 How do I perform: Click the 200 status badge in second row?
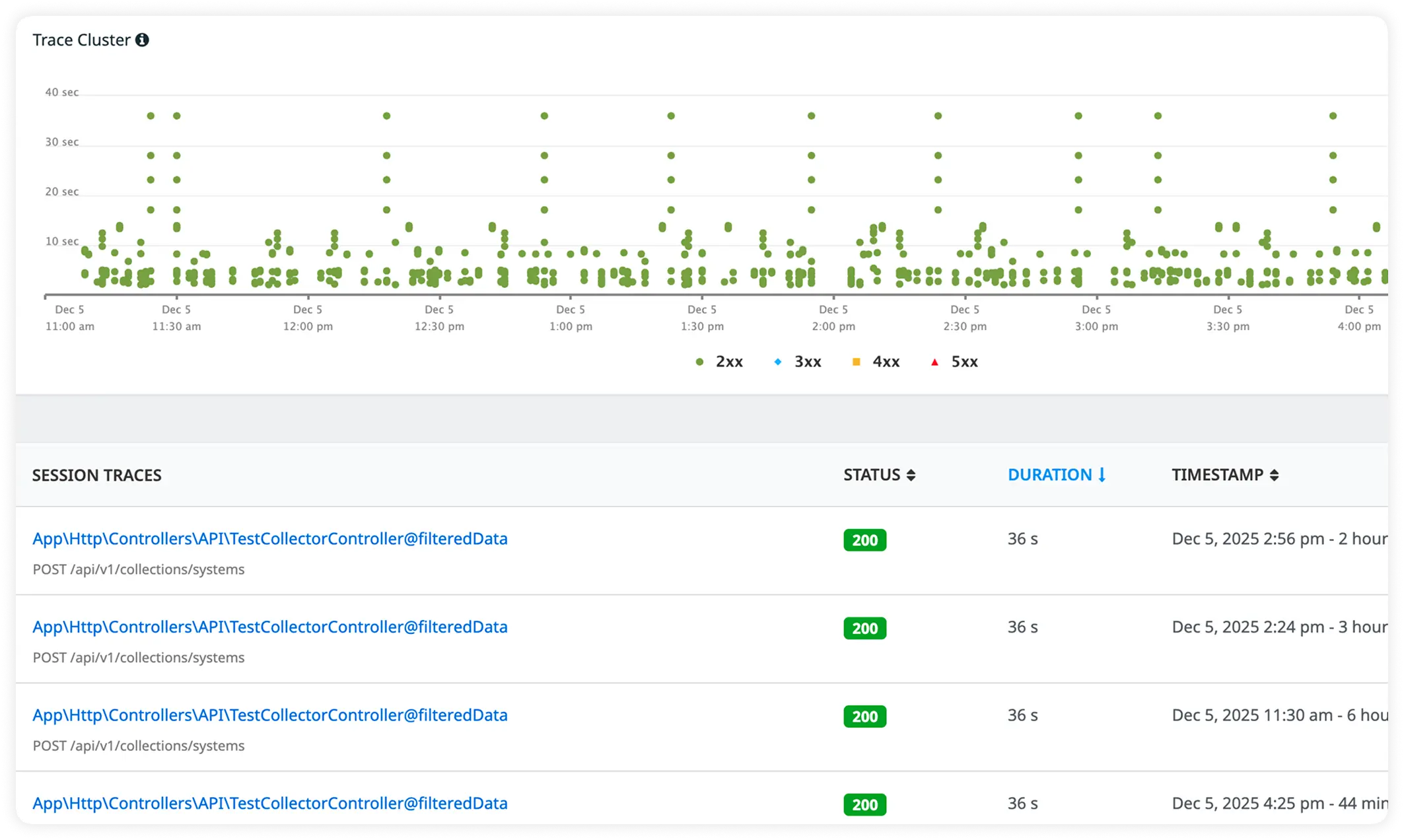click(864, 629)
